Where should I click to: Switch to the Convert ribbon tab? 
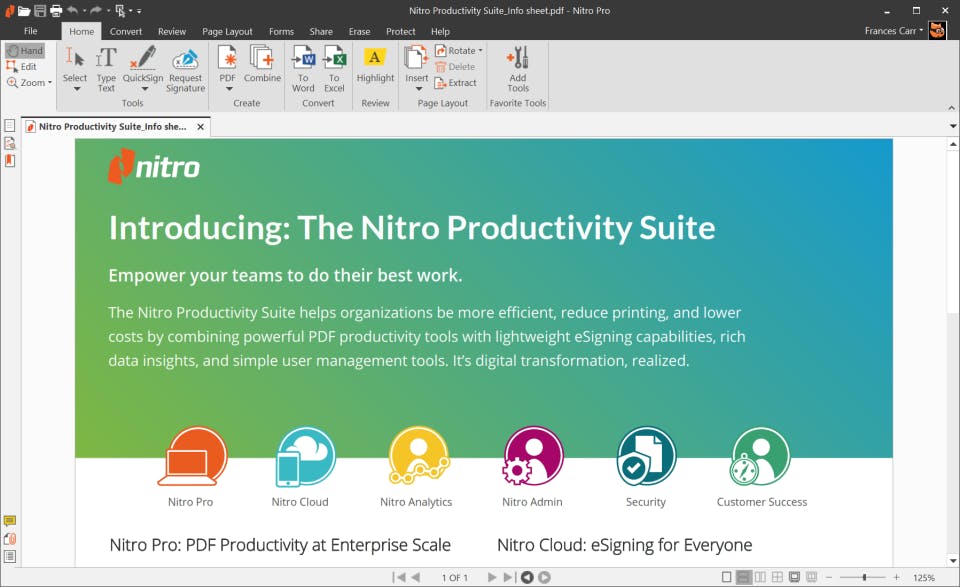click(126, 31)
